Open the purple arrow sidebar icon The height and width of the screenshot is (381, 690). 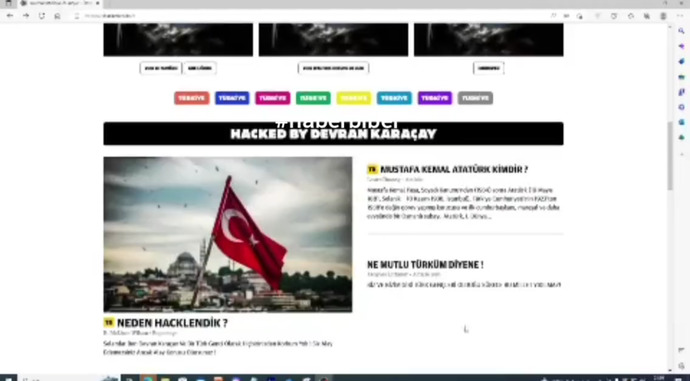(x=682, y=46)
